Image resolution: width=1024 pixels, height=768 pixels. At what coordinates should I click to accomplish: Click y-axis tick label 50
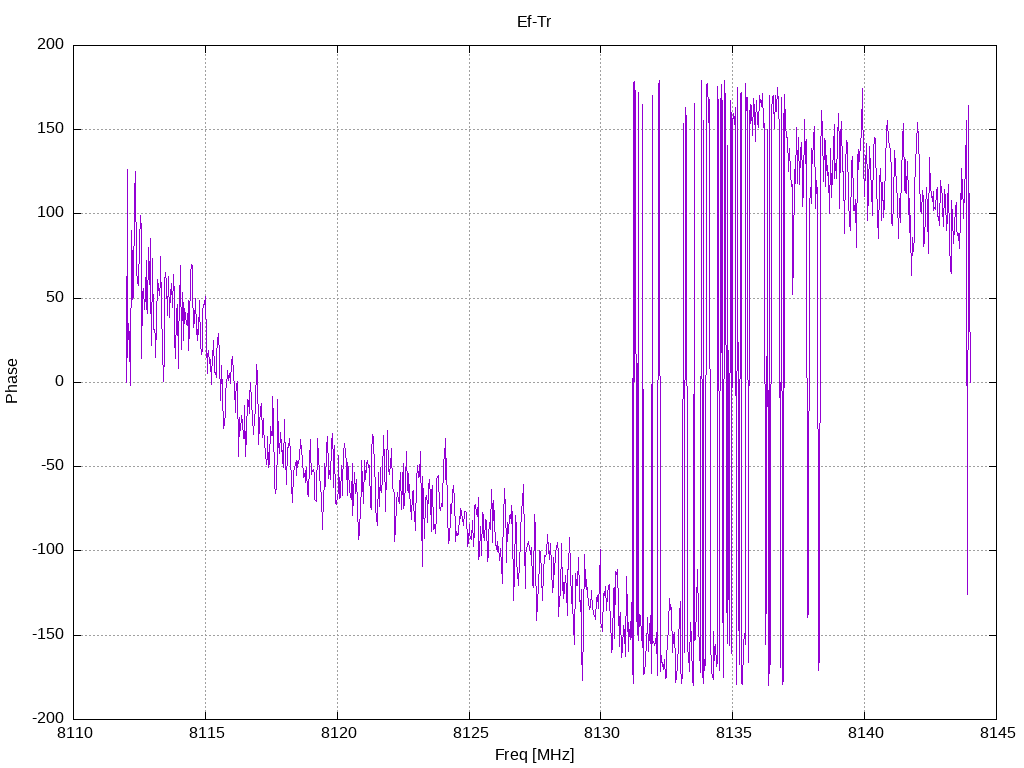tap(56, 297)
